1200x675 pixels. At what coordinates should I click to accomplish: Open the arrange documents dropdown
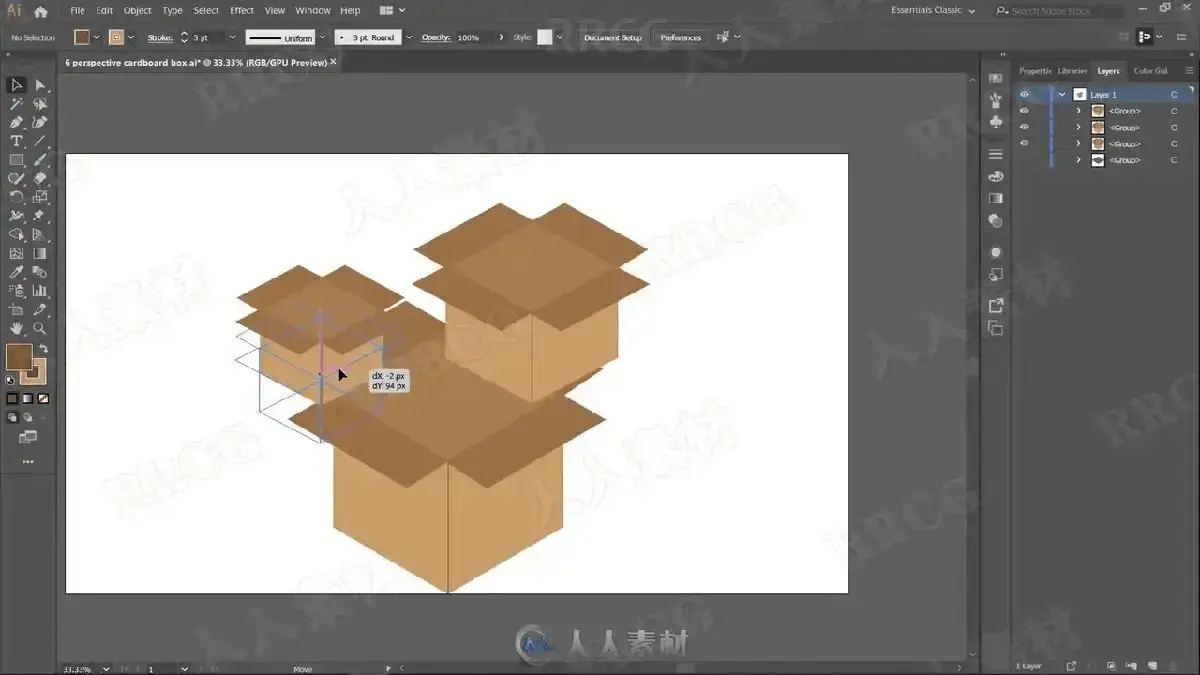(392, 11)
